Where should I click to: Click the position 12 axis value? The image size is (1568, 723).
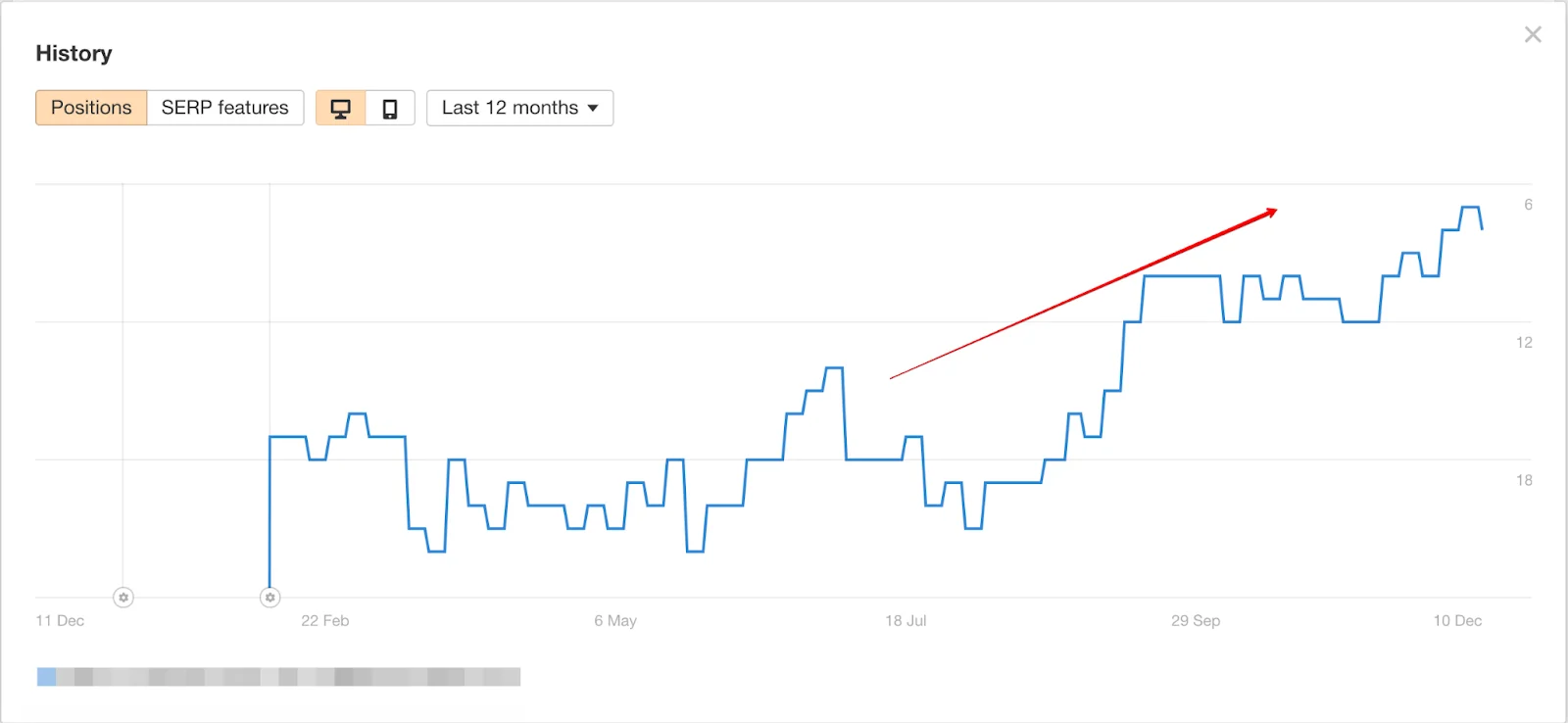(x=1524, y=343)
